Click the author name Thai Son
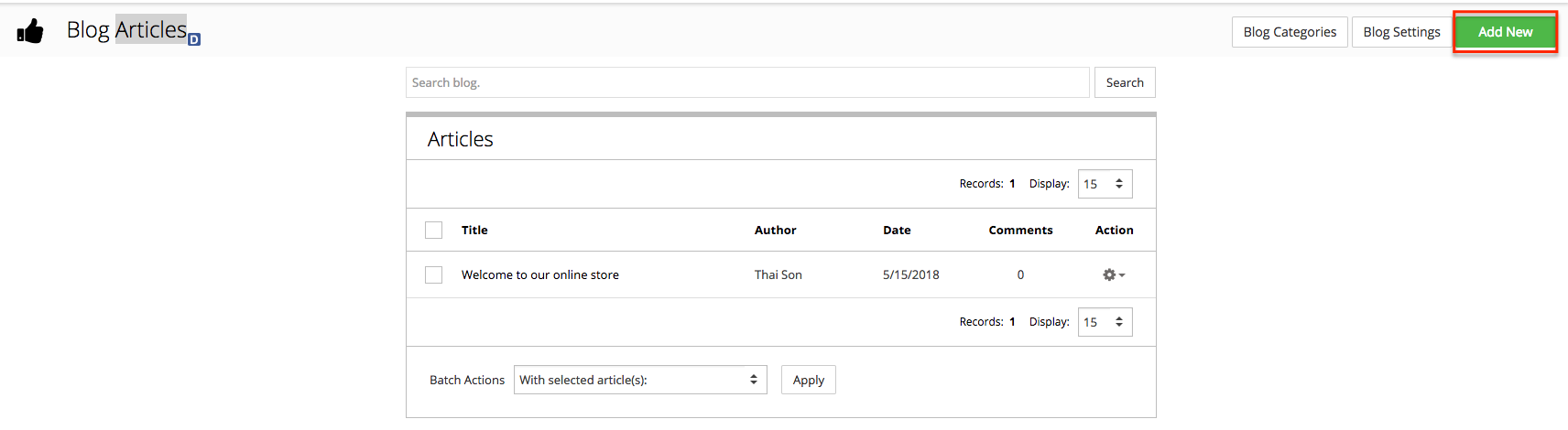 (x=779, y=274)
